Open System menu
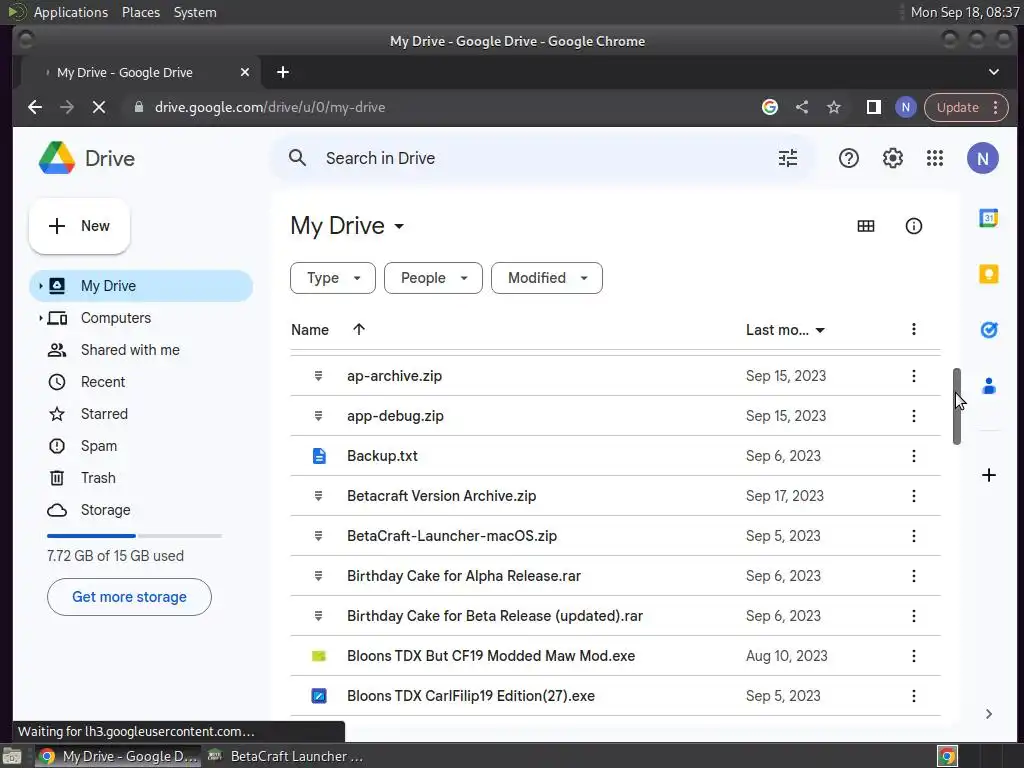The image size is (1024, 768). point(195,12)
